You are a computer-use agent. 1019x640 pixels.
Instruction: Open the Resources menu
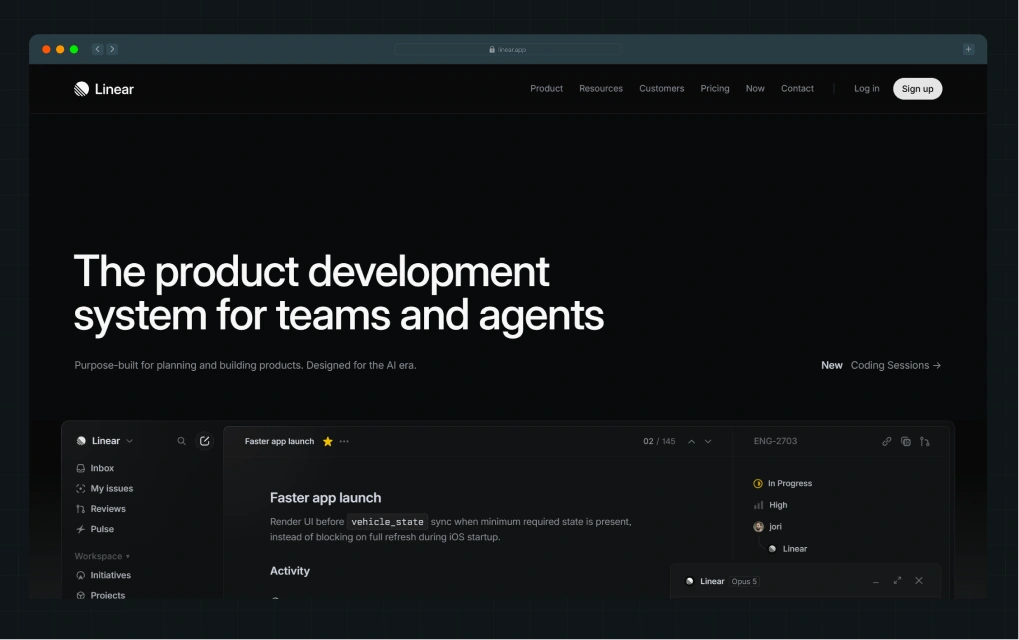click(x=601, y=88)
